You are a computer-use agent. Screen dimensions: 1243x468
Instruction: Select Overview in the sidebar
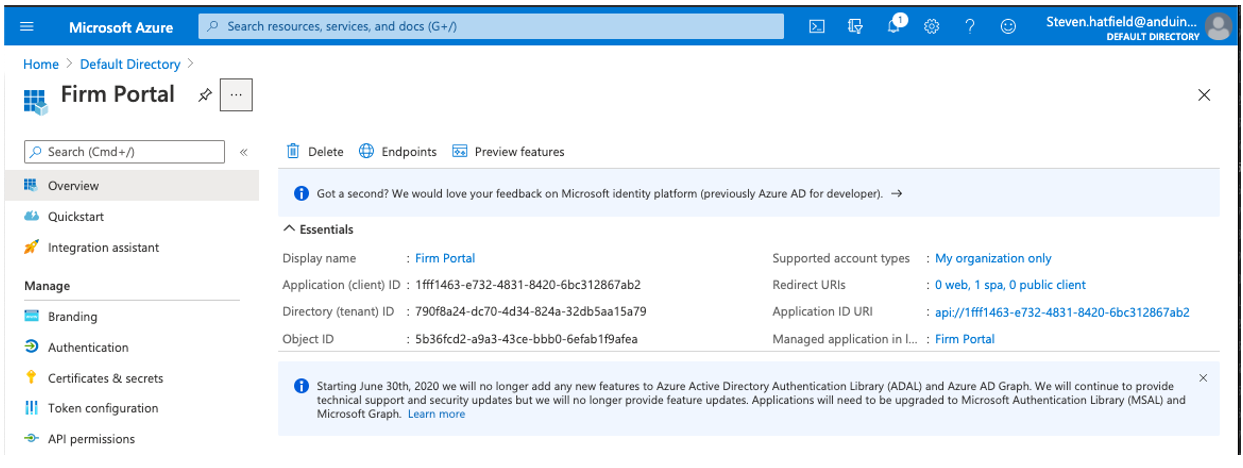click(131, 186)
